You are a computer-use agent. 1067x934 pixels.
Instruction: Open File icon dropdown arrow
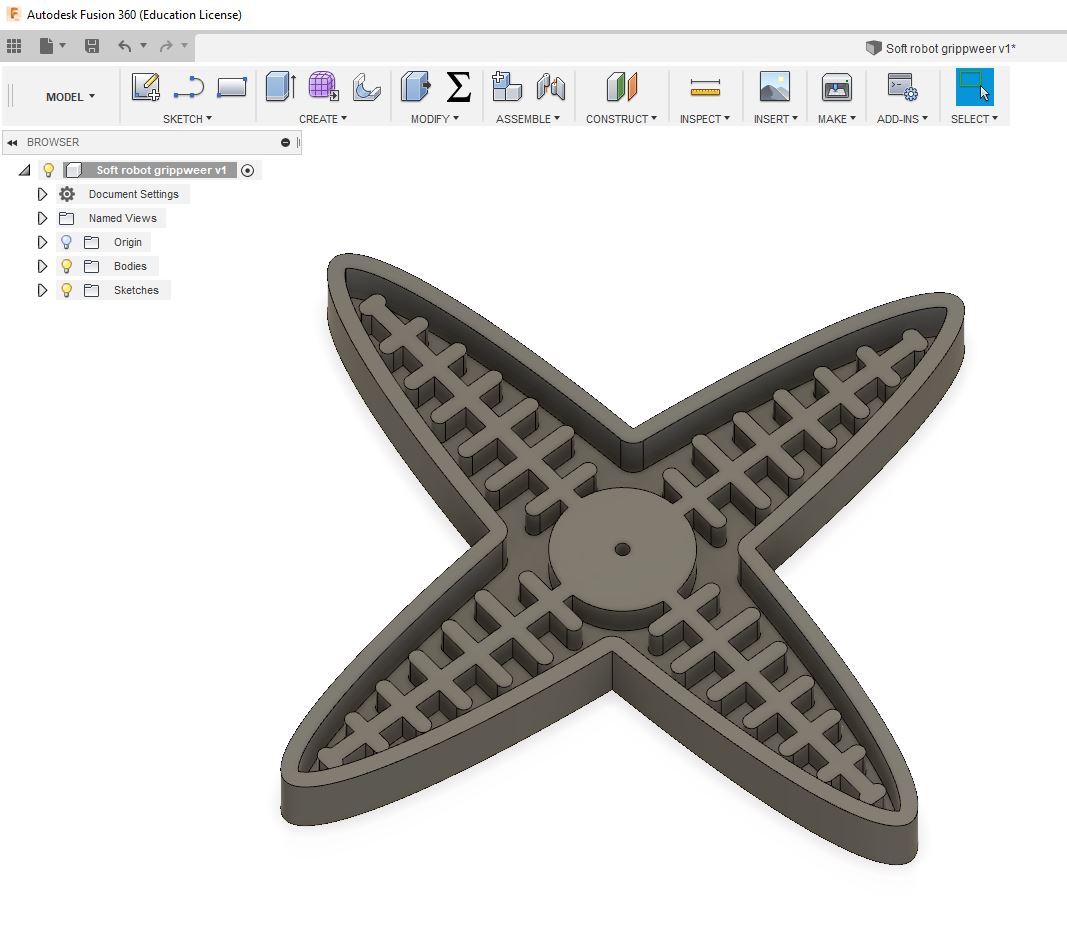(x=63, y=46)
